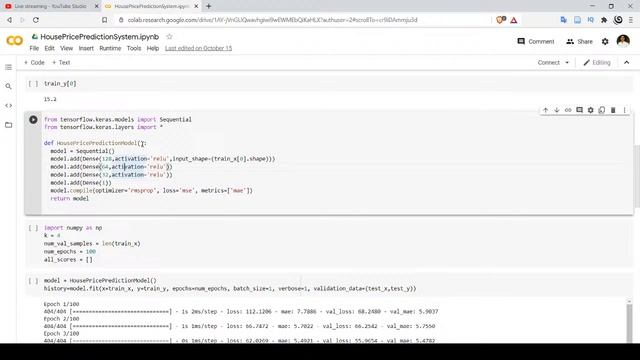Run the import numpy cell
This screenshot has width=640, height=360.
click(x=33, y=228)
